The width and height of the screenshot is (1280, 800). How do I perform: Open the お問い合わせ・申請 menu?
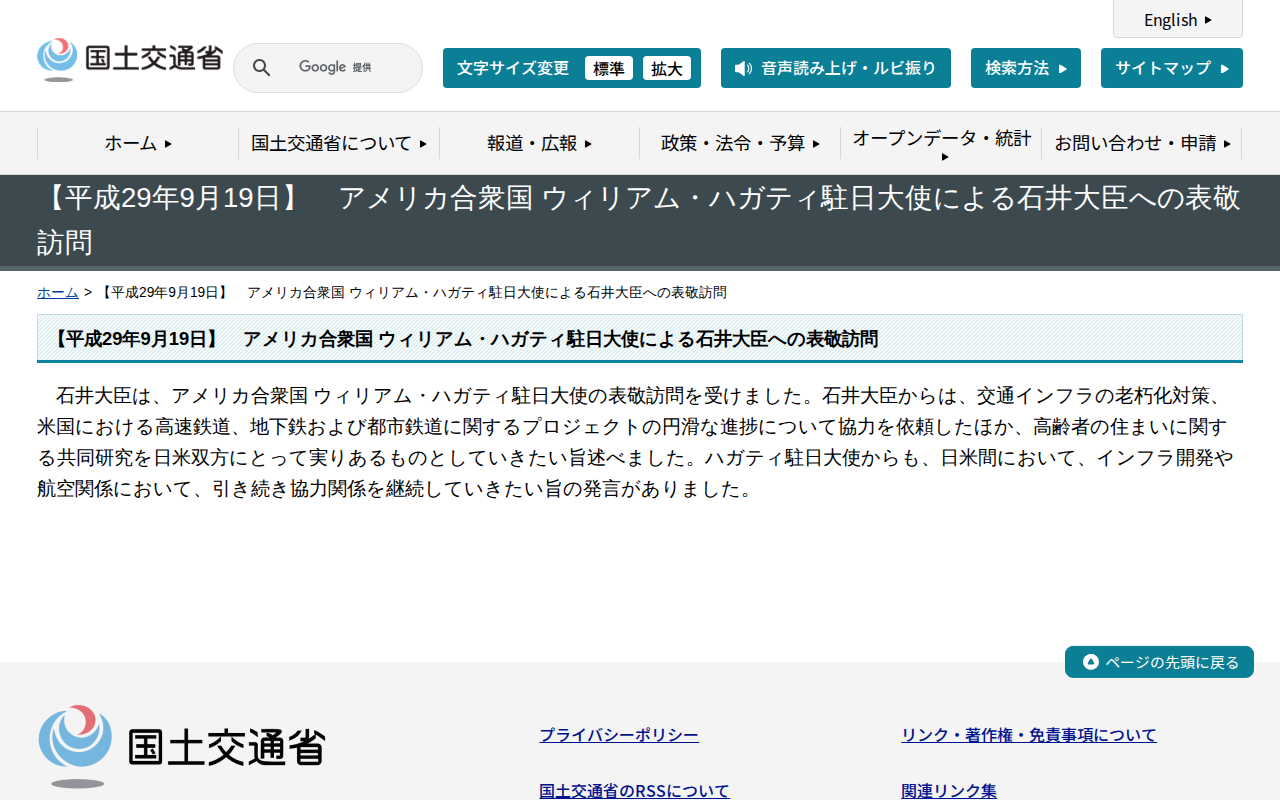tap(1142, 143)
